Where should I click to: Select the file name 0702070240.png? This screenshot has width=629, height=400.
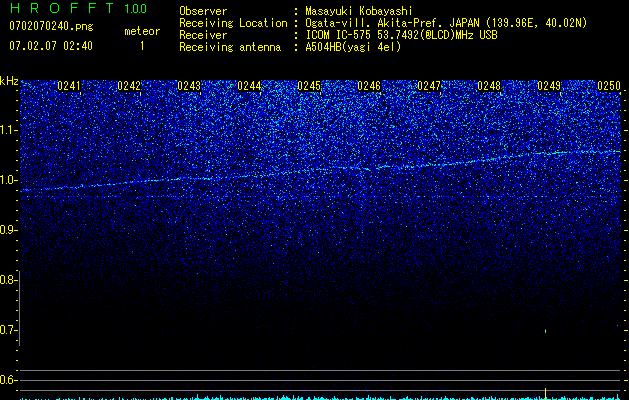[x=51, y=26]
